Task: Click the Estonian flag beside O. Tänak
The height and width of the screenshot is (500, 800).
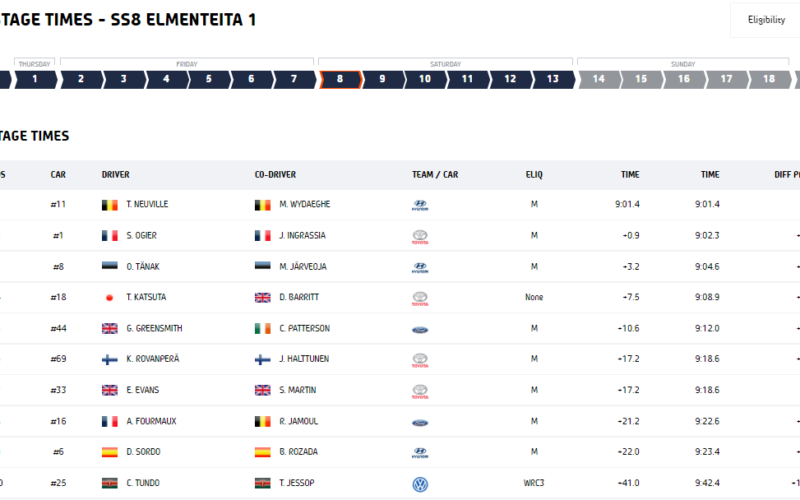Action: [x=109, y=266]
